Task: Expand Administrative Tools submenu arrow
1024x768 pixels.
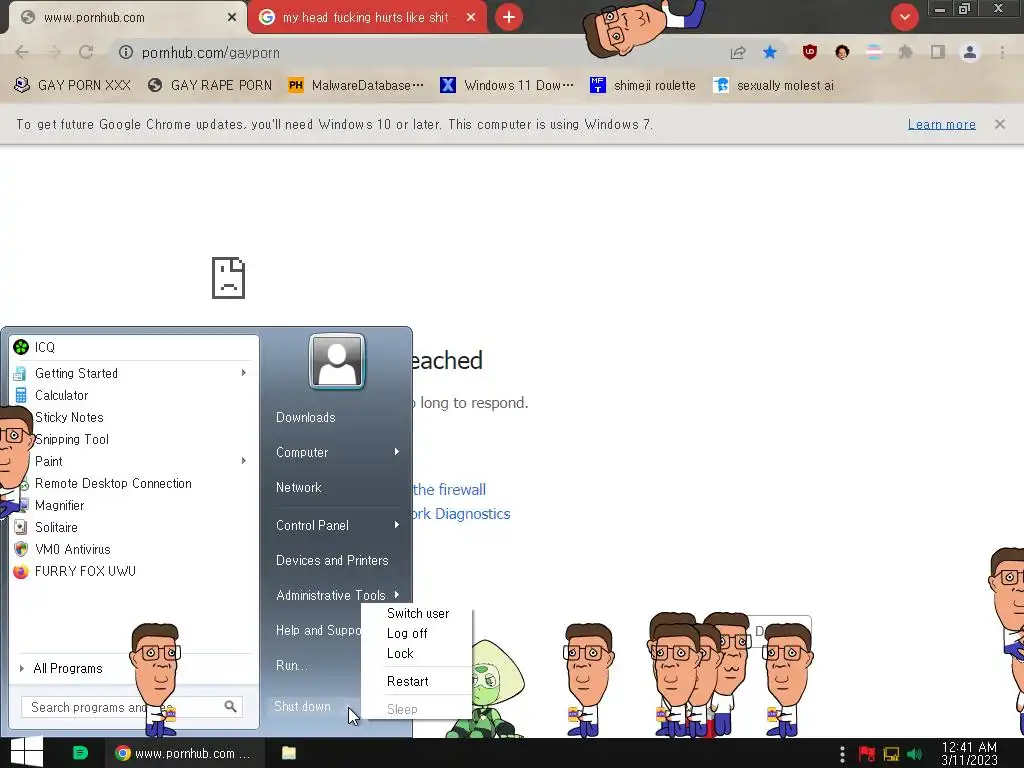Action: 396,595
